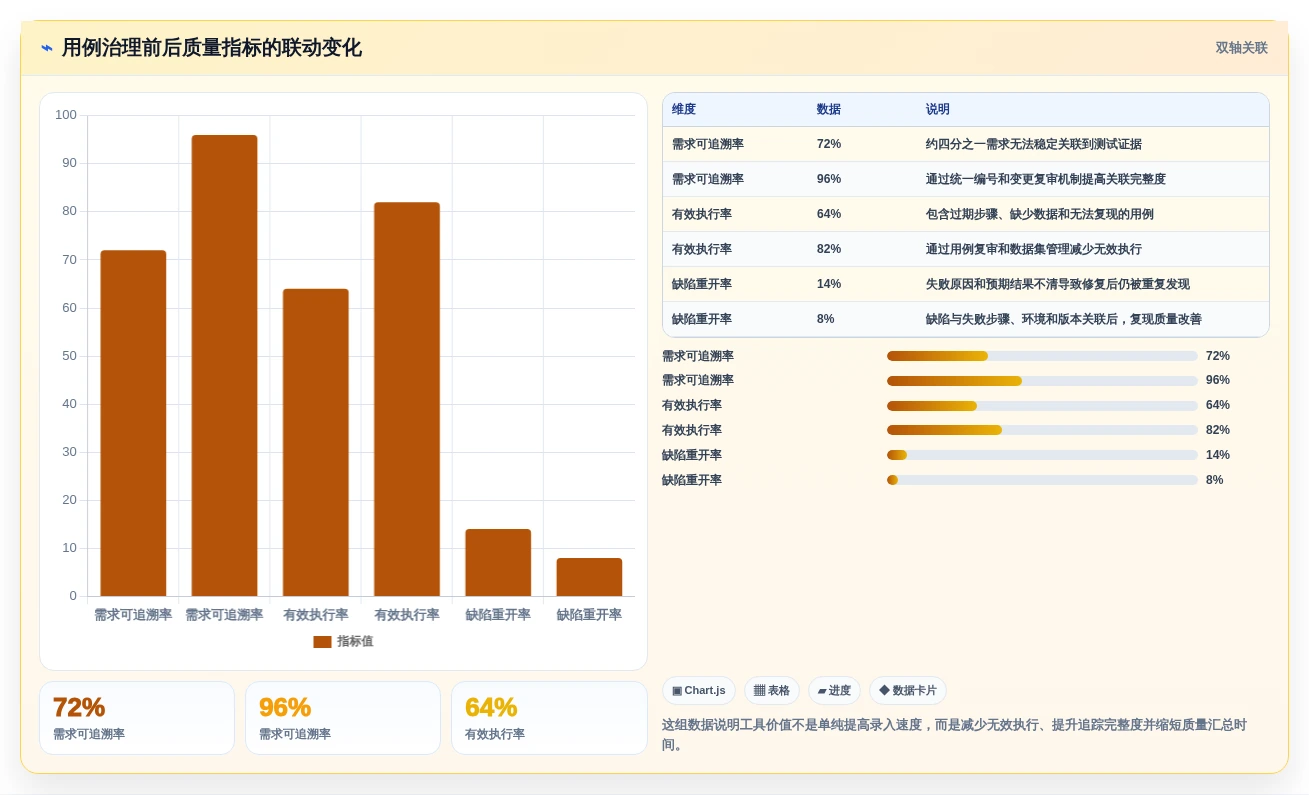Click the progress bar showing 64%
This screenshot has width=1309, height=795.
(1042, 406)
